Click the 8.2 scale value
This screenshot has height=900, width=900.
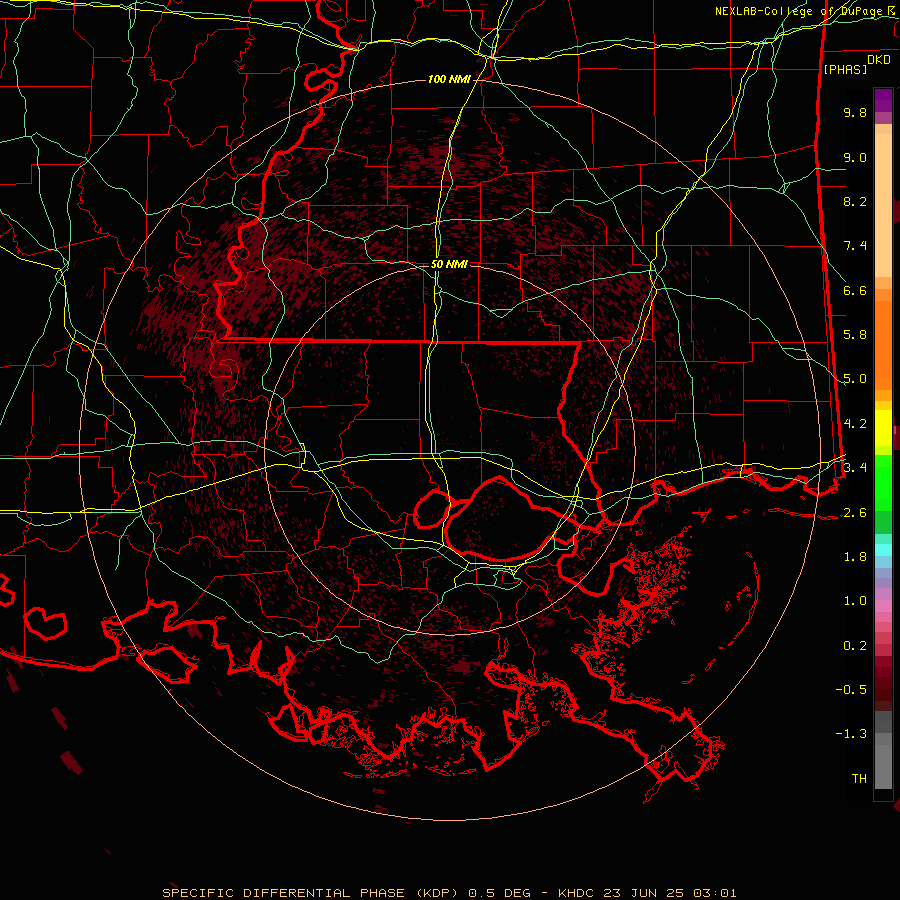pyautogui.click(x=855, y=201)
